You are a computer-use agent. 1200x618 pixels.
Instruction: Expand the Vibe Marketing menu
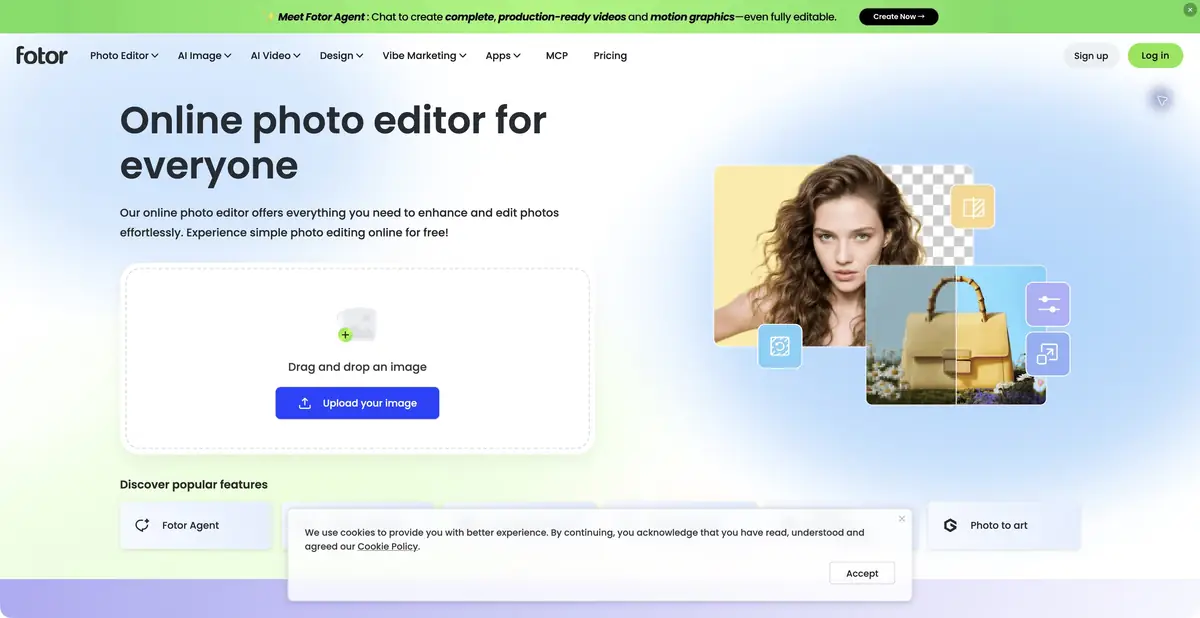[425, 56]
